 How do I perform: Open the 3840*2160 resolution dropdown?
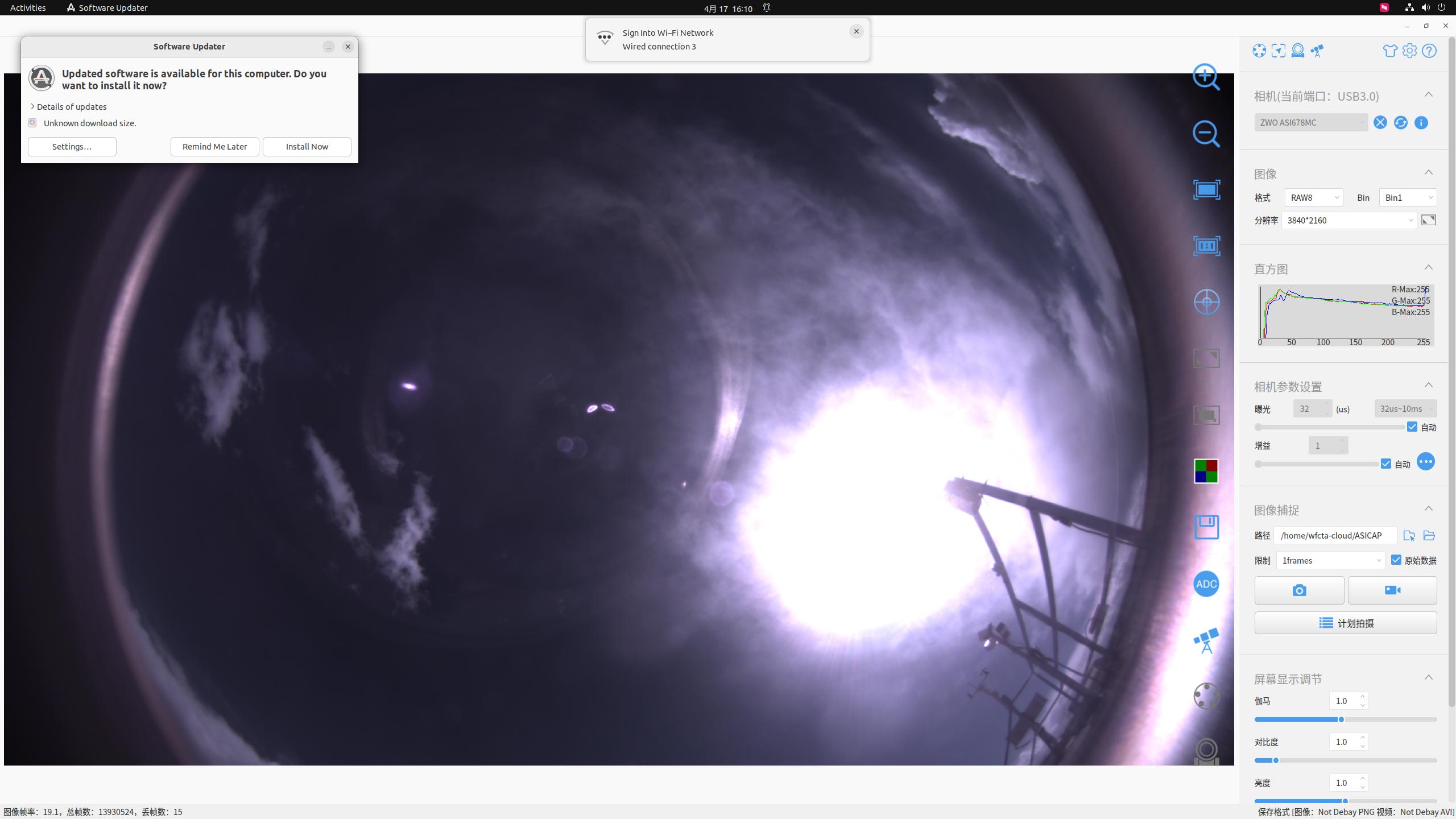1349,221
